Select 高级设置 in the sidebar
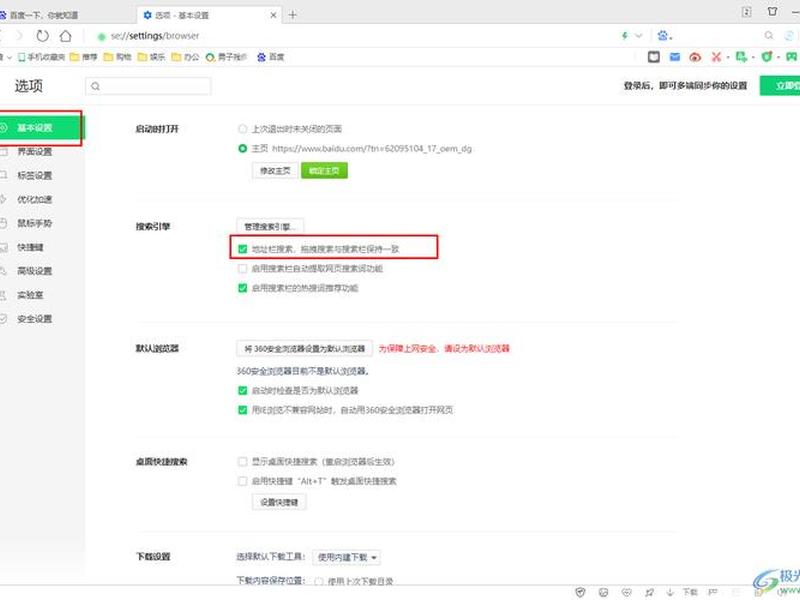 (35, 271)
